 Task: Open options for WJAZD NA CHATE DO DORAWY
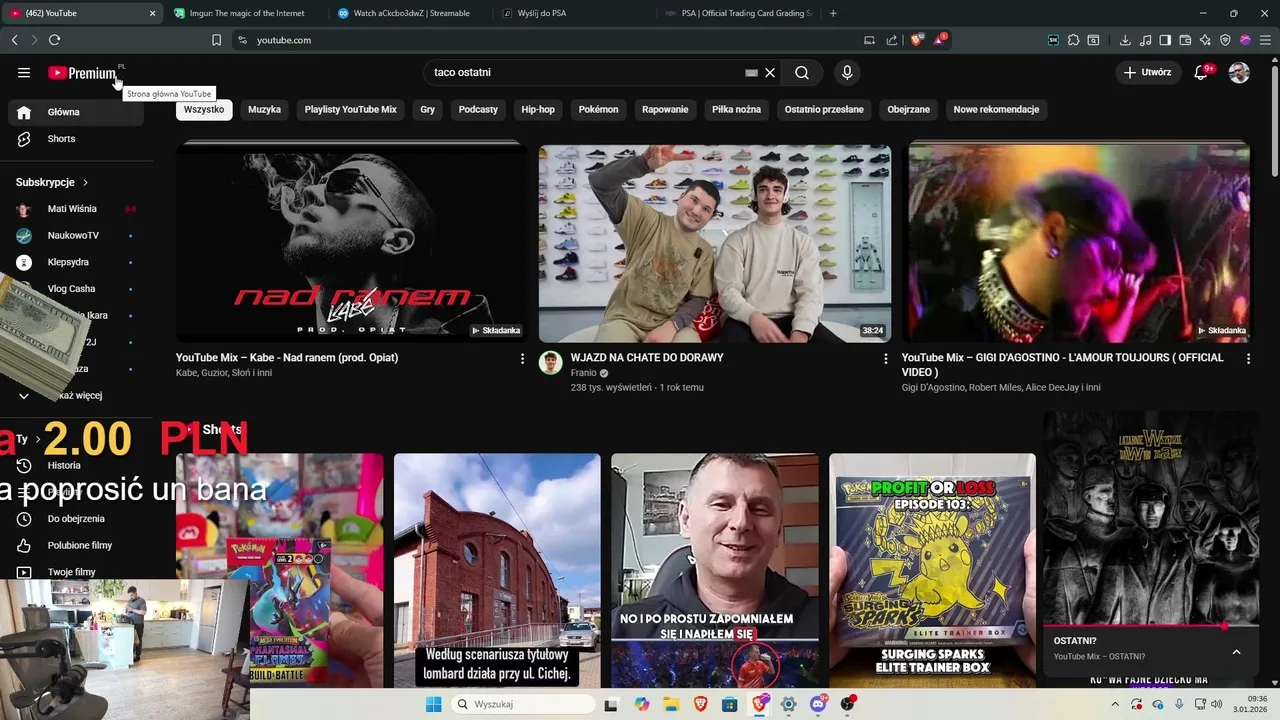tap(885, 358)
